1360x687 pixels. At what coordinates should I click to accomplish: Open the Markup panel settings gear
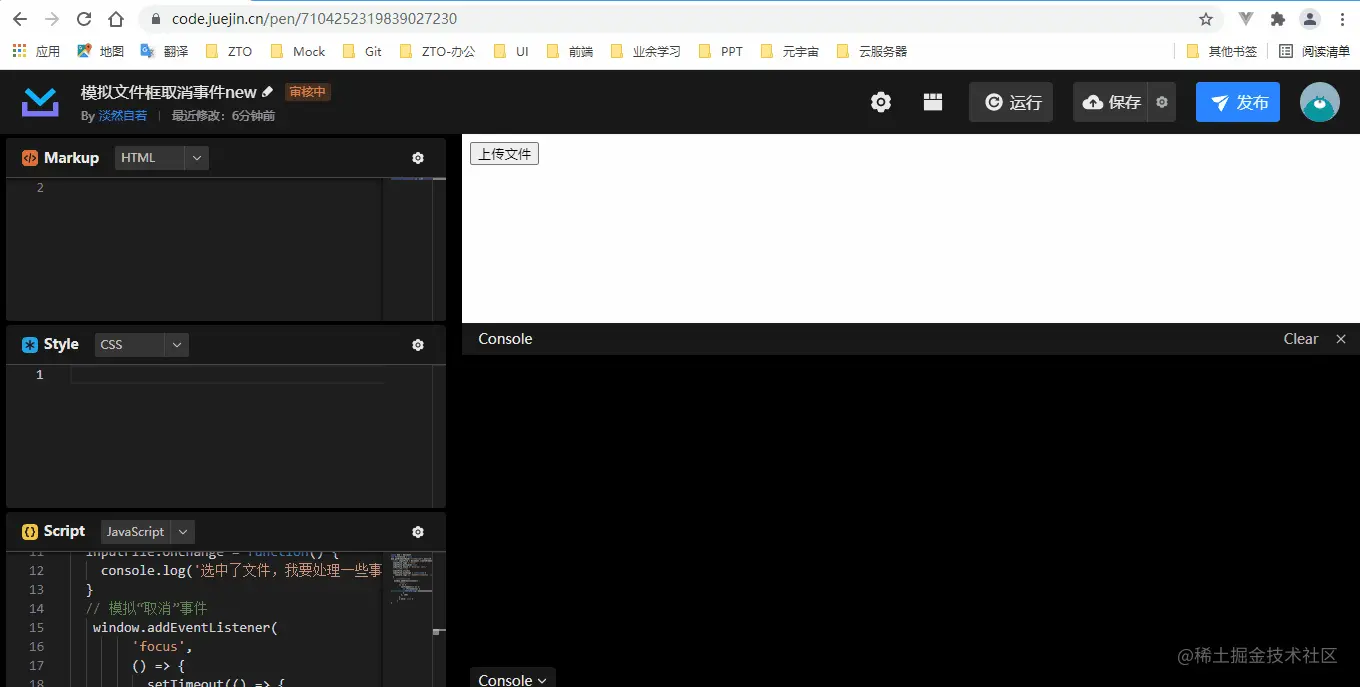point(418,157)
